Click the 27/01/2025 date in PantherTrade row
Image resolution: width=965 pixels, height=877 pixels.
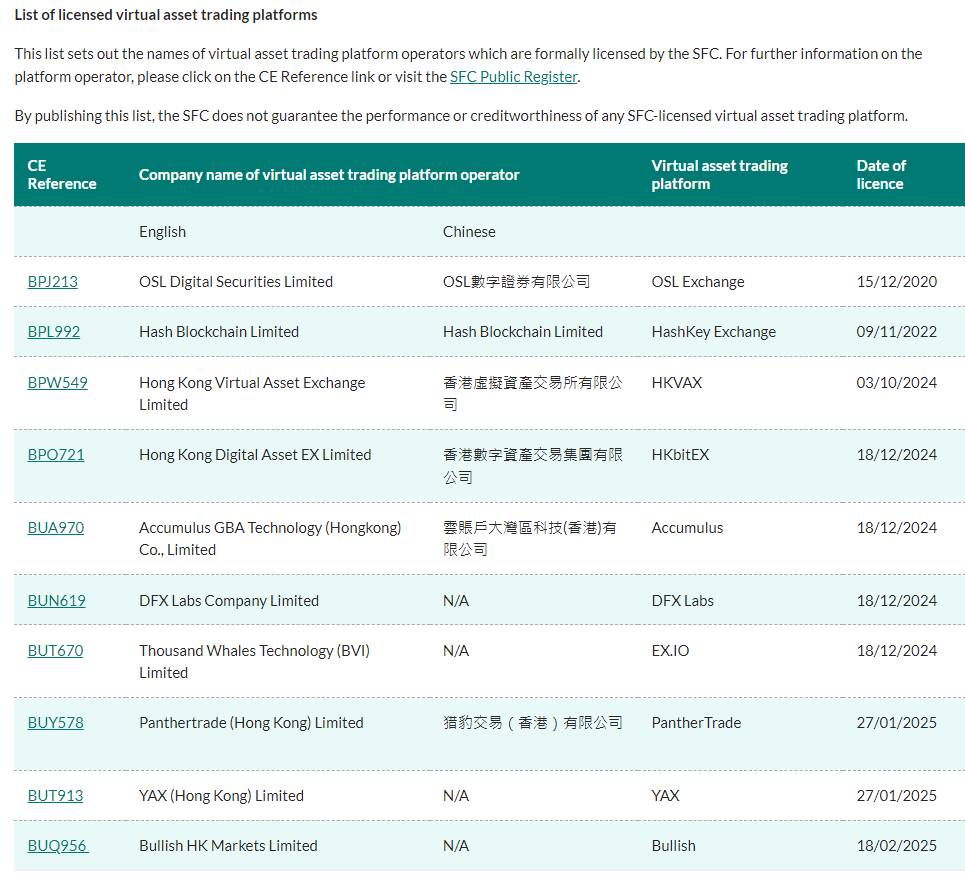[x=897, y=723]
